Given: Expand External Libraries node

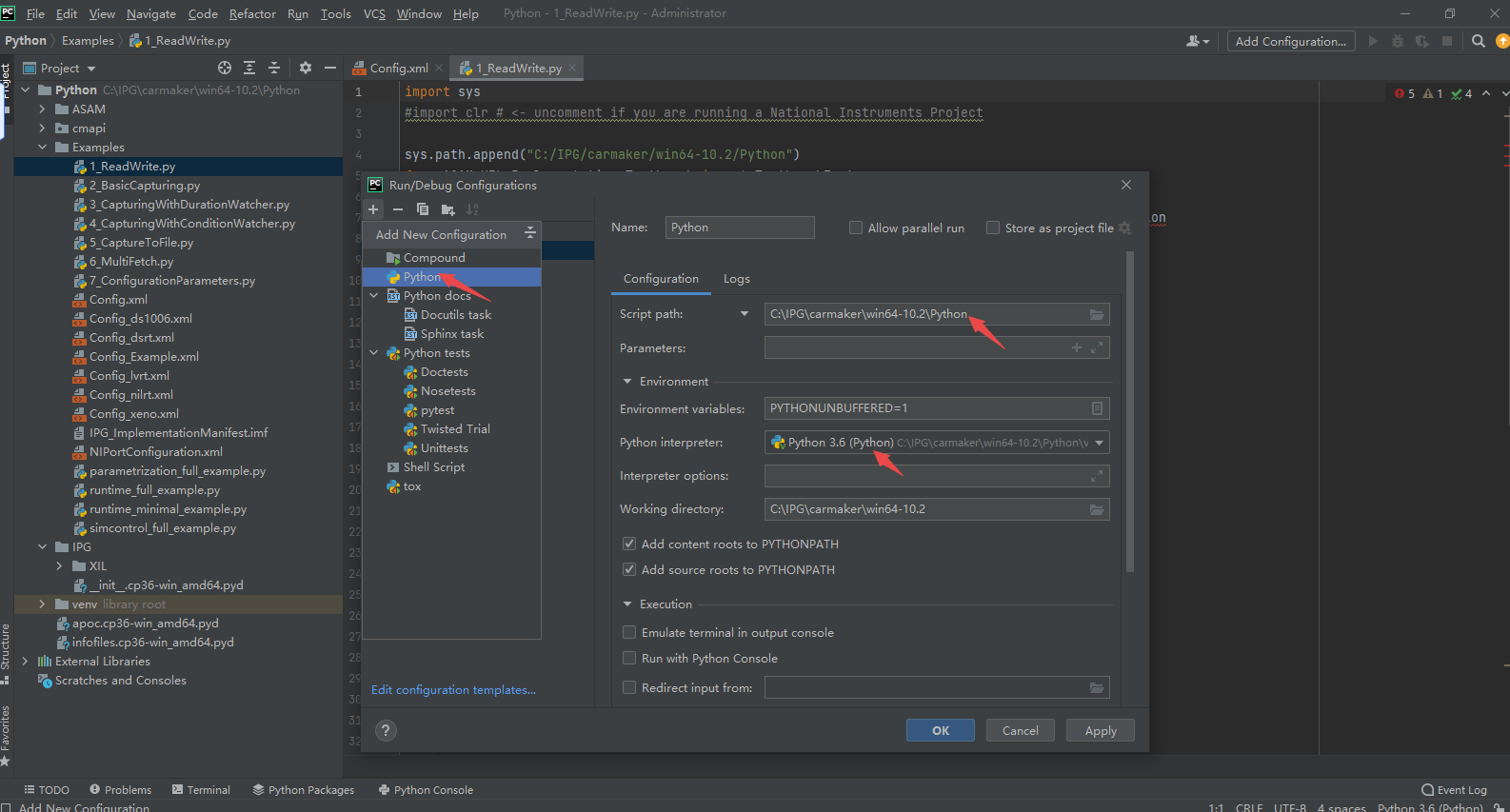Looking at the screenshot, I should click(x=25, y=662).
